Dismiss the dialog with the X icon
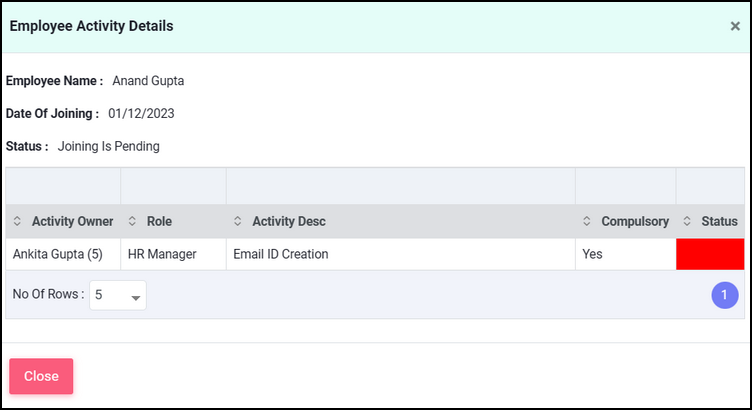Viewport: 752px width, 410px height. coord(735,26)
